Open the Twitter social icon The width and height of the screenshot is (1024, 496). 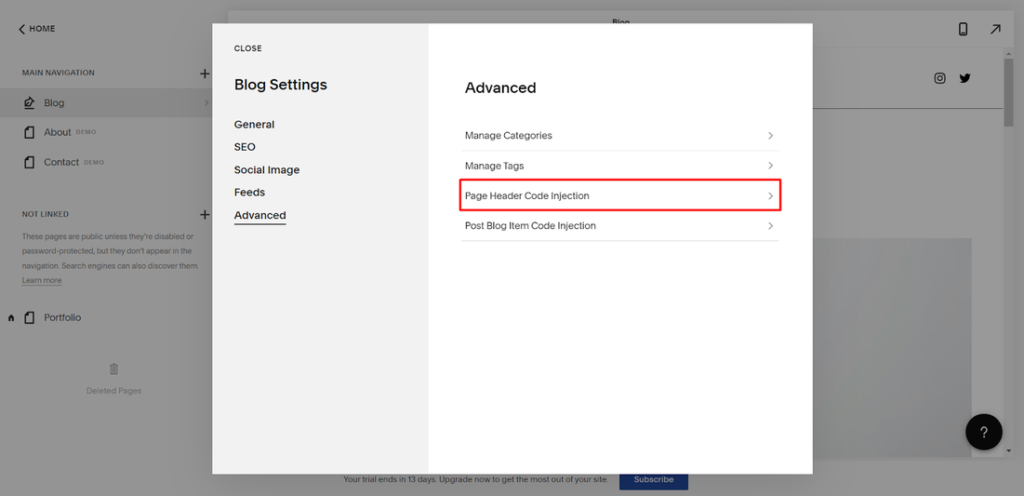[965, 78]
